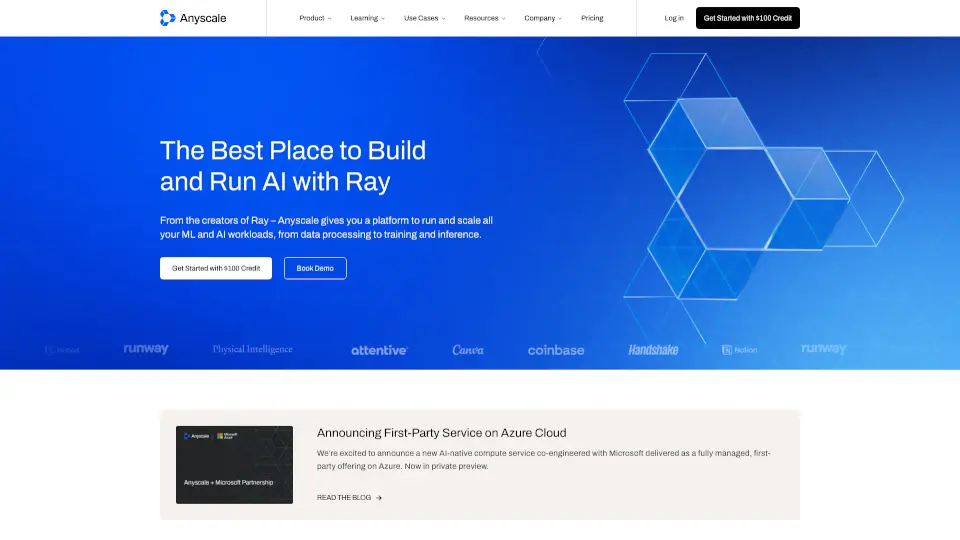Click the Book Demo button
960x540 pixels.
[x=315, y=268]
